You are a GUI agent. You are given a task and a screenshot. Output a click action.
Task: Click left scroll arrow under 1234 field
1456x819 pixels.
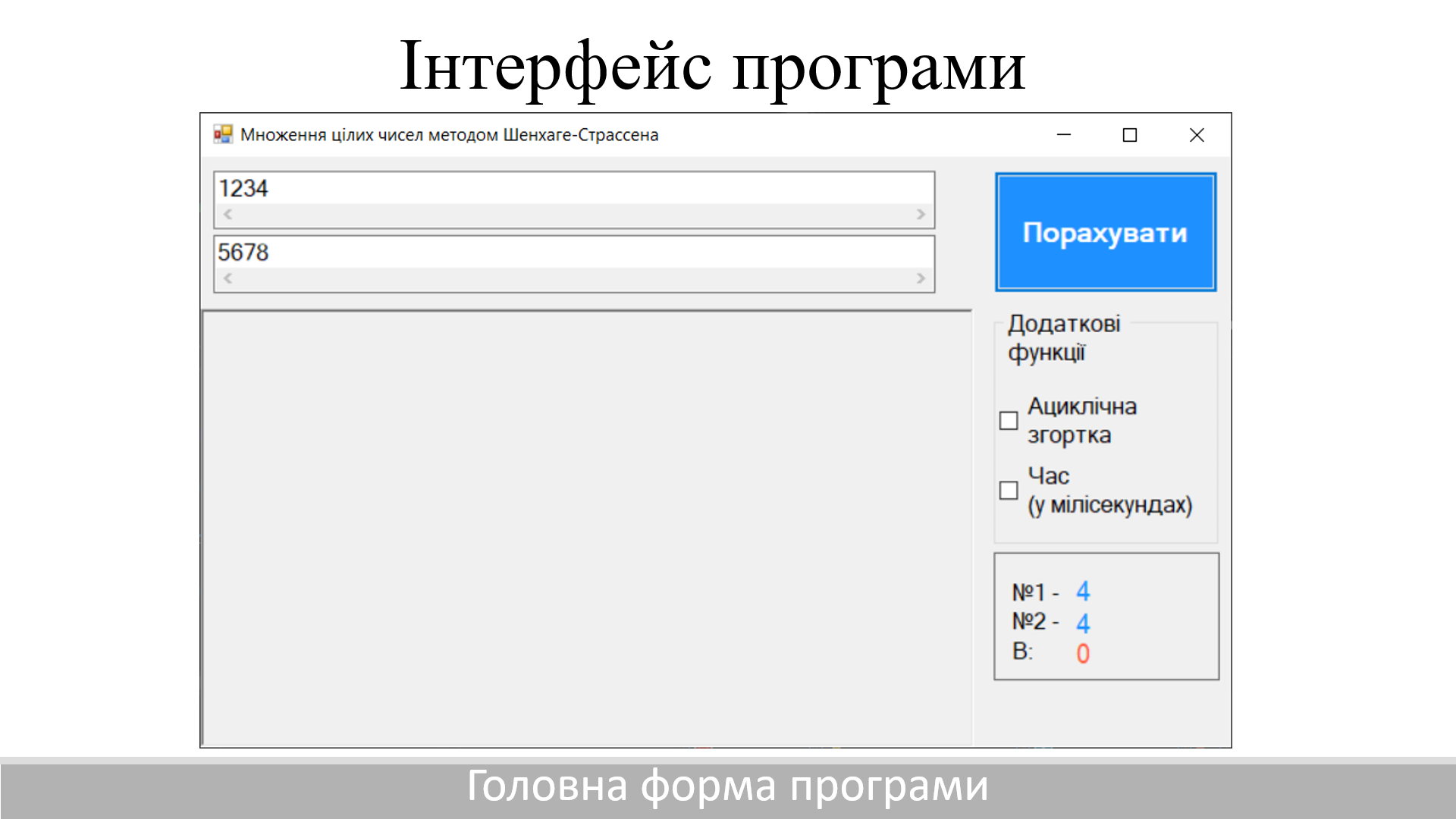227,215
